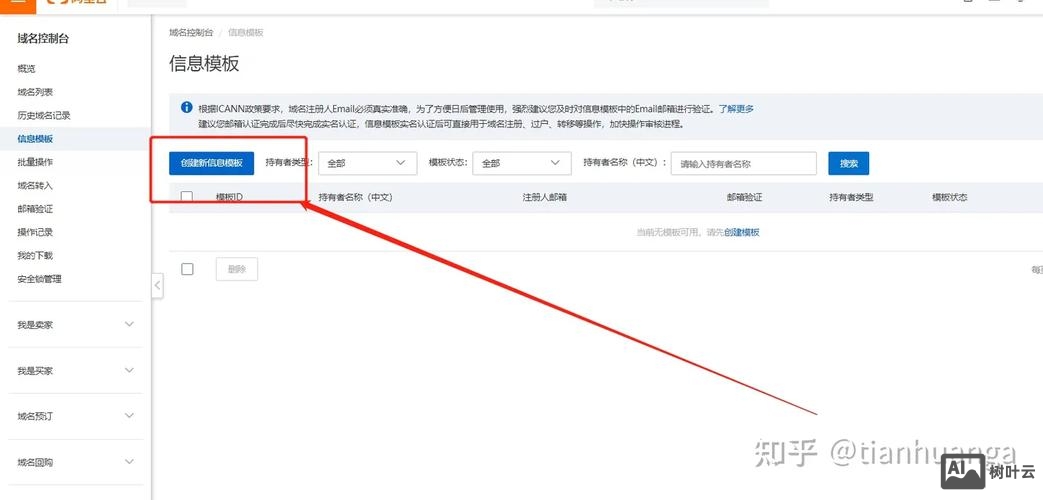This screenshot has height=500, width=1043.
Task: Expand the 我是买家 section
Action: [75, 370]
